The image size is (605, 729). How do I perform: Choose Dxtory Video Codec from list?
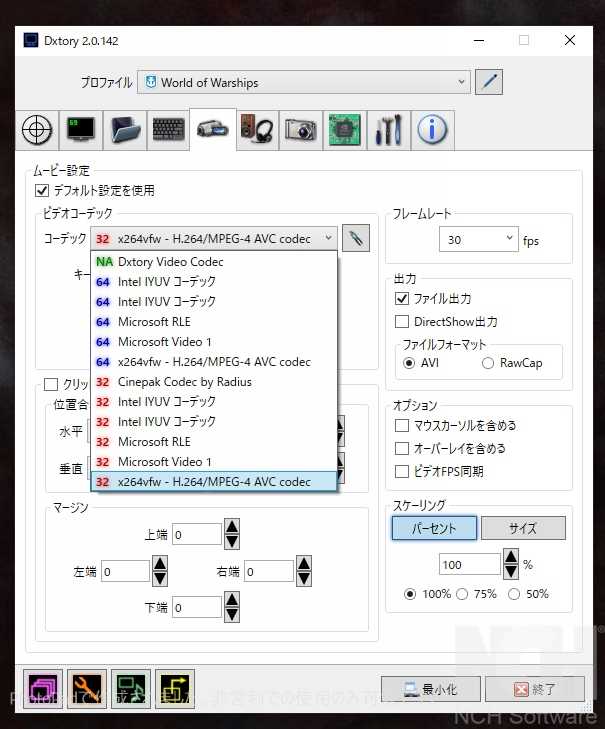click(x=213, y=262)
